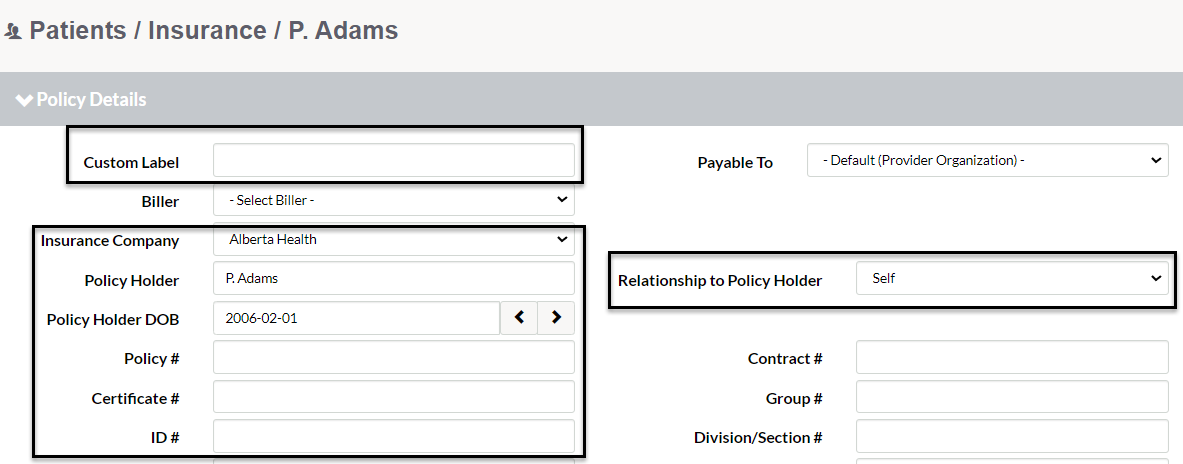Click into the Certificate # field
The image size is (1183, 464).
tap(394, 396)
